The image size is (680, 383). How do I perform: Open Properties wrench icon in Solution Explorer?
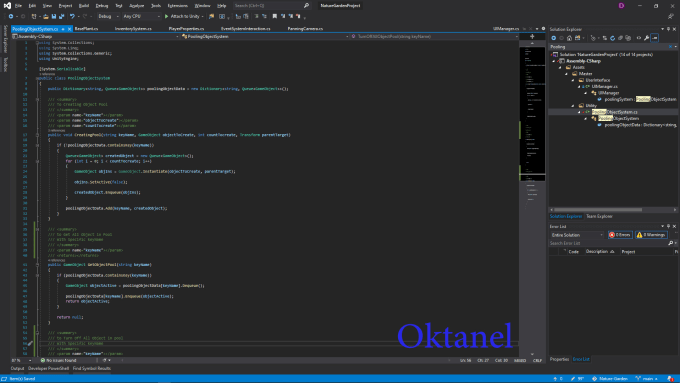click(646, 38)
